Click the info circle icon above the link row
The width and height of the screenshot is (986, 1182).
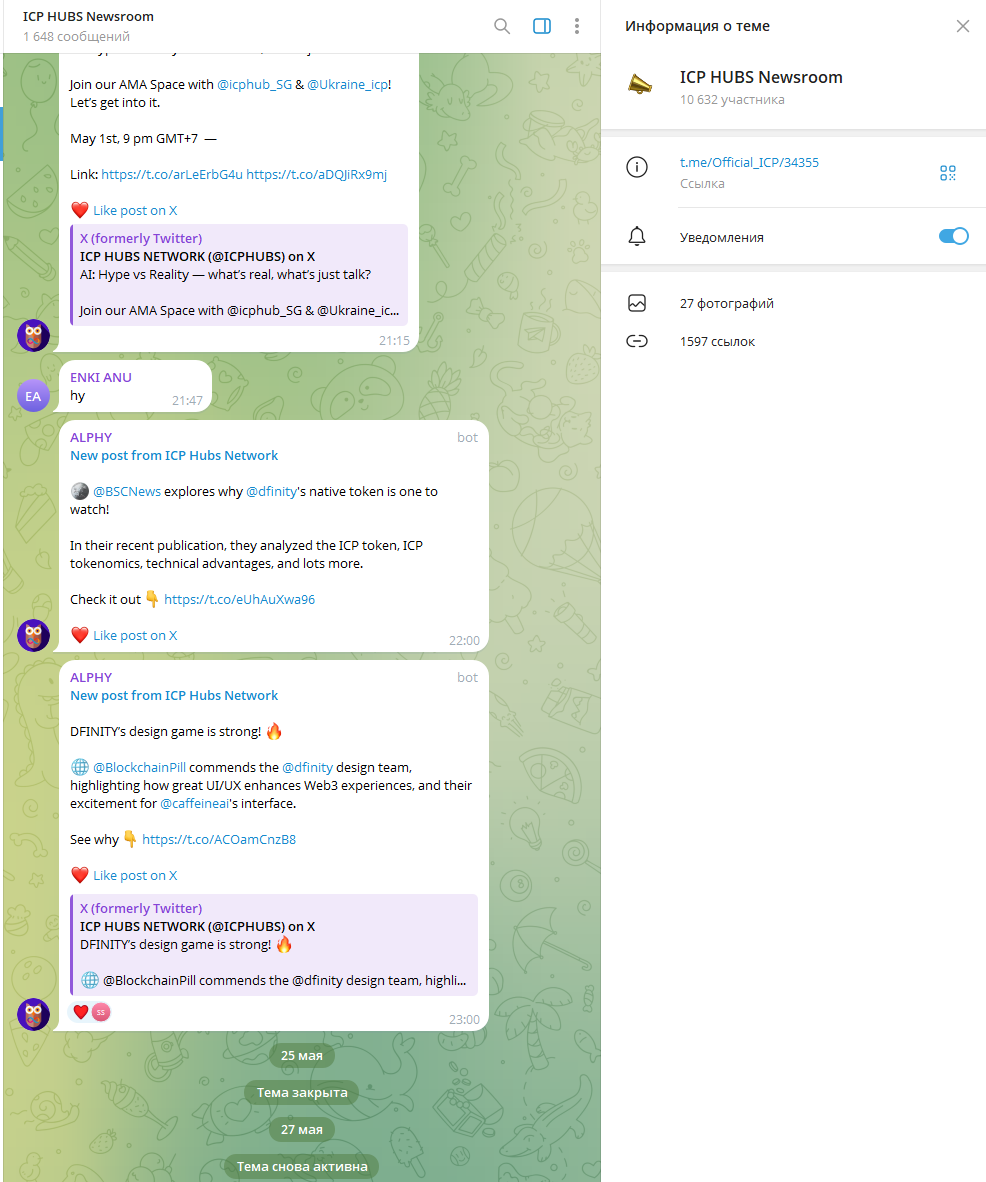pyautogui.click(x=637, y=167)
